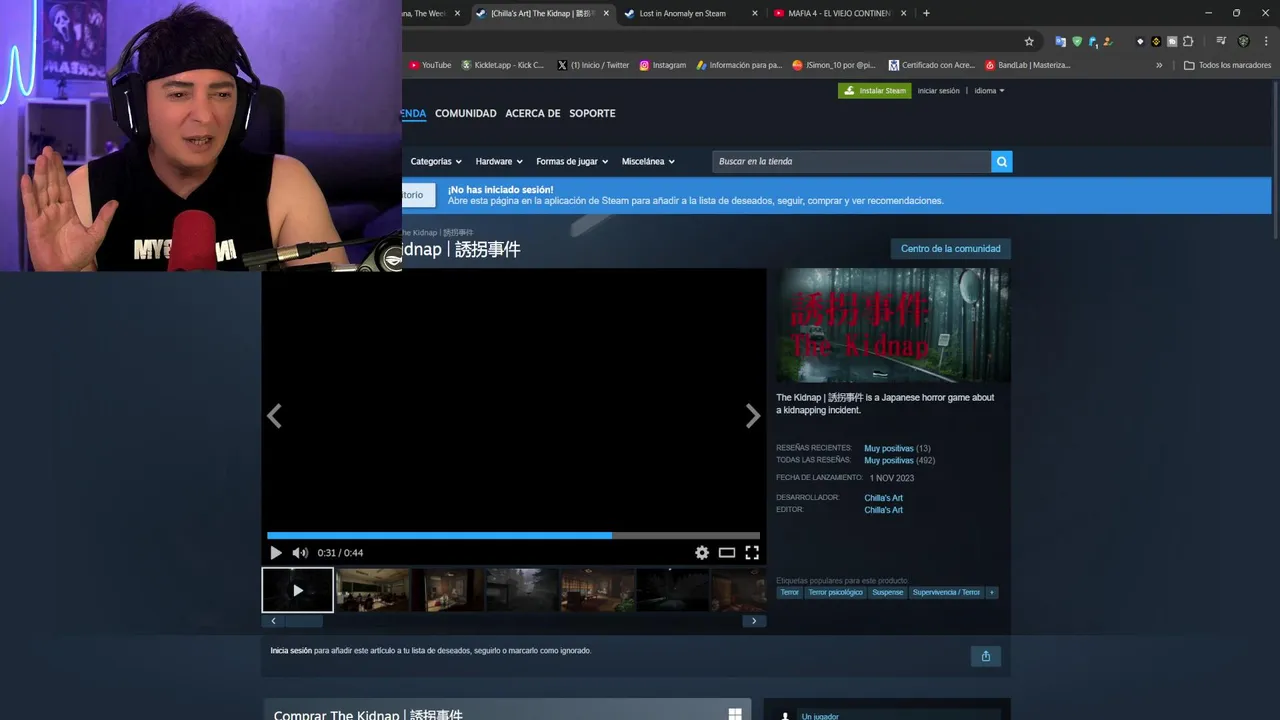
Task: Open Centro de la comunidad
Action: pyautogui.click(x=951, y=249)
